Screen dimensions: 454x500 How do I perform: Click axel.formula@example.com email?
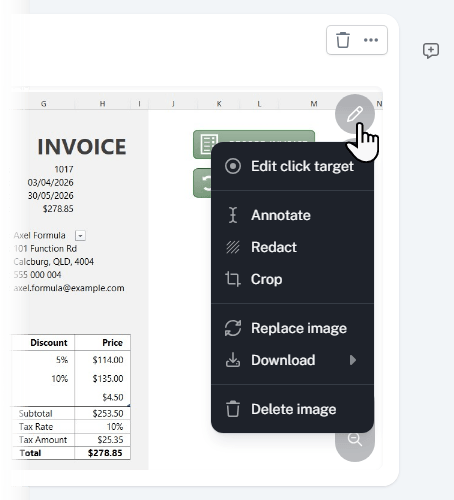69,288
